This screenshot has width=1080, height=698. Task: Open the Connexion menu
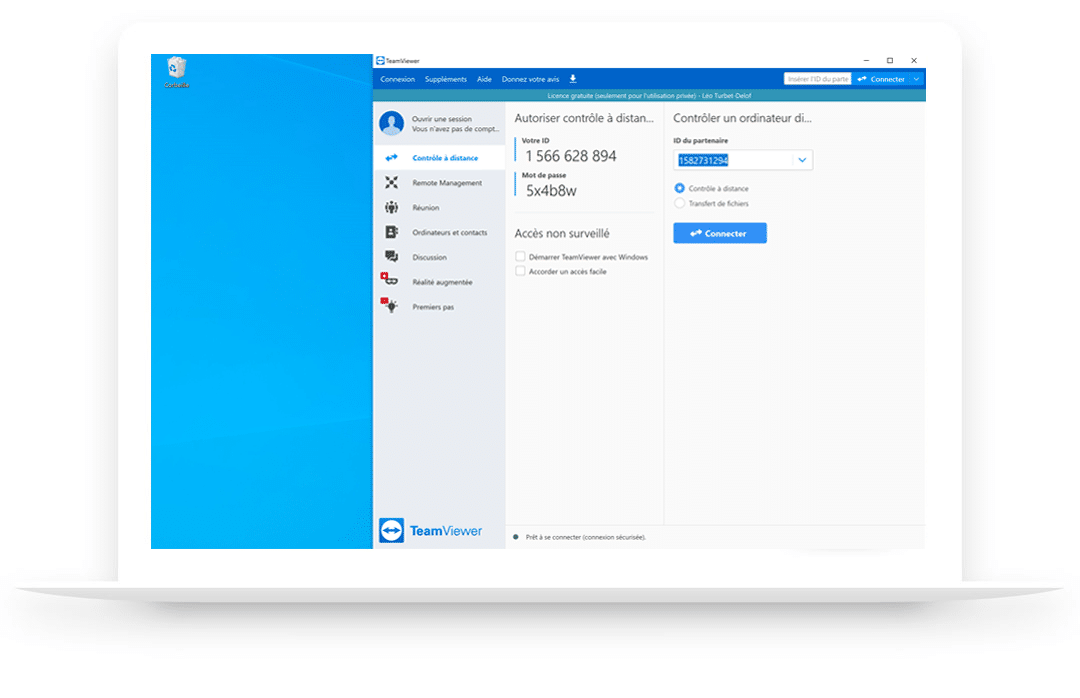397,79
